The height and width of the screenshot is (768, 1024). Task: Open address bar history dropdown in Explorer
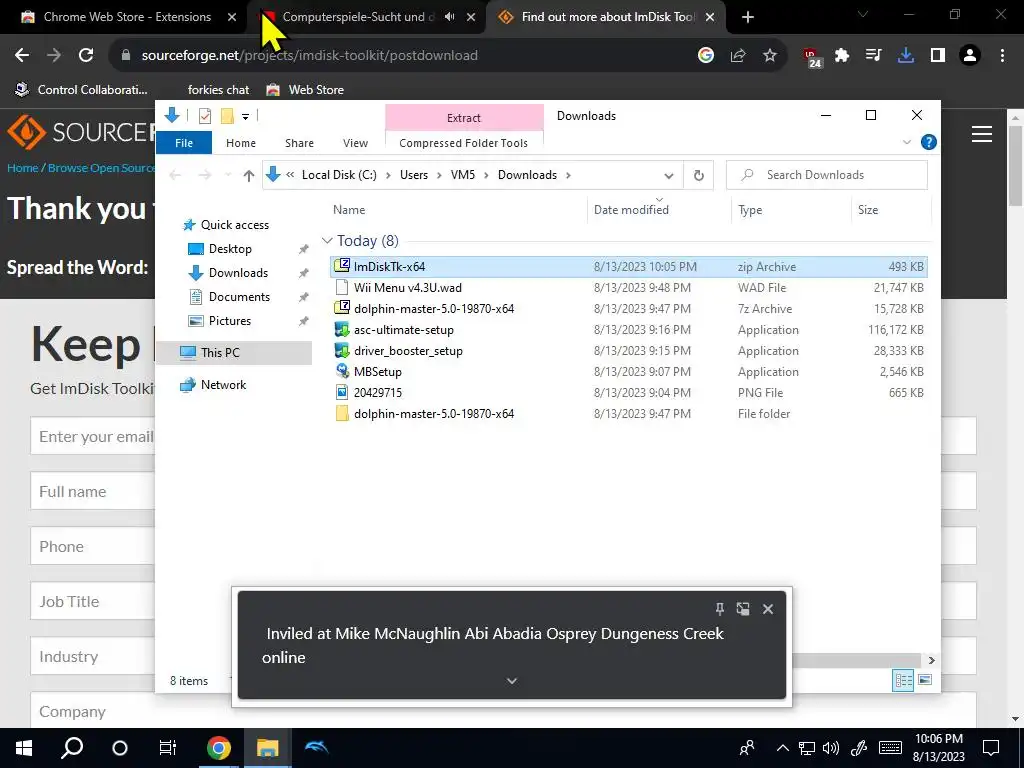[x=669, y=176]
